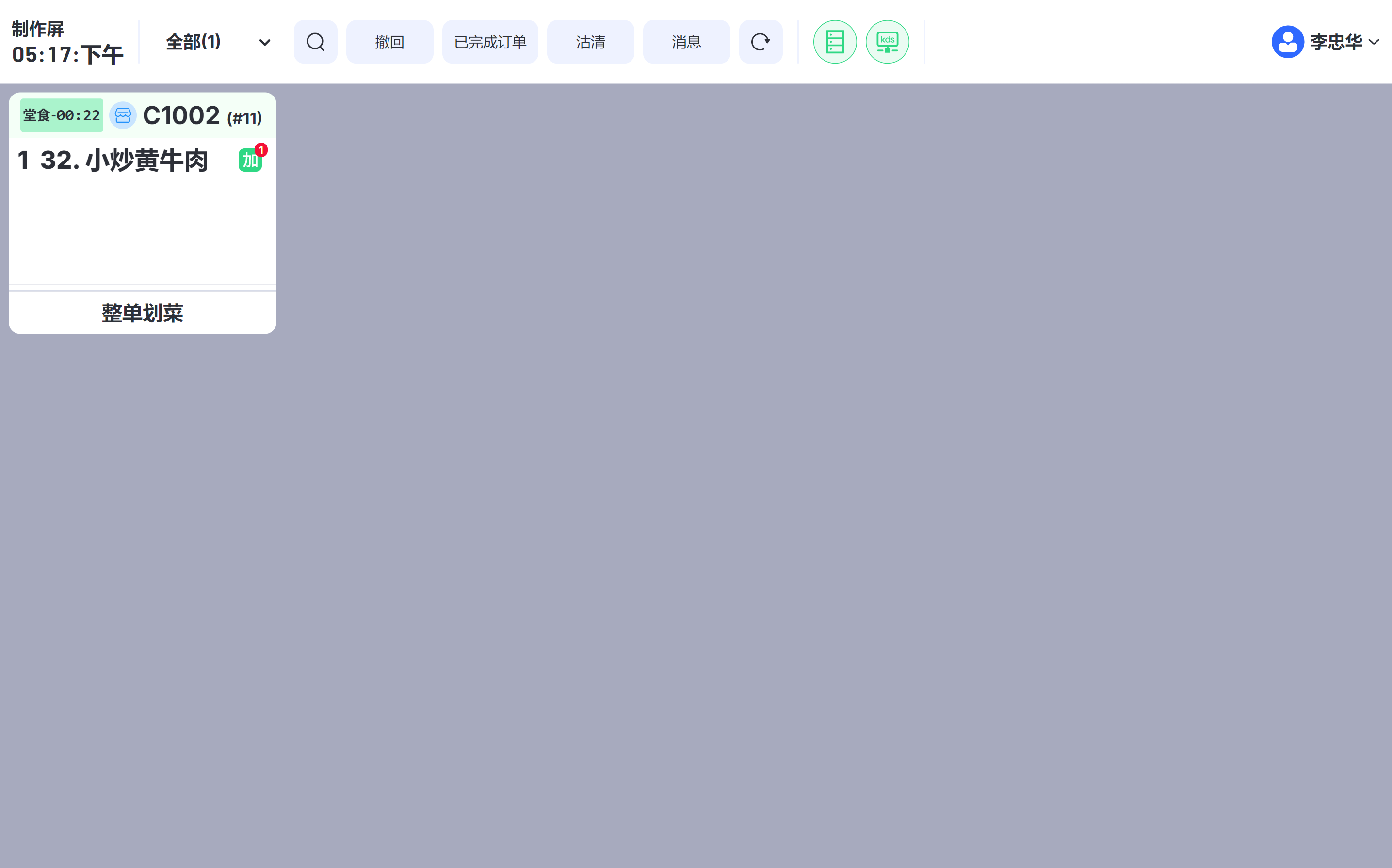Open the 沽清 sold-out panel
The width and height of the screenshot is (1392, 868).
tap(590, 42)
